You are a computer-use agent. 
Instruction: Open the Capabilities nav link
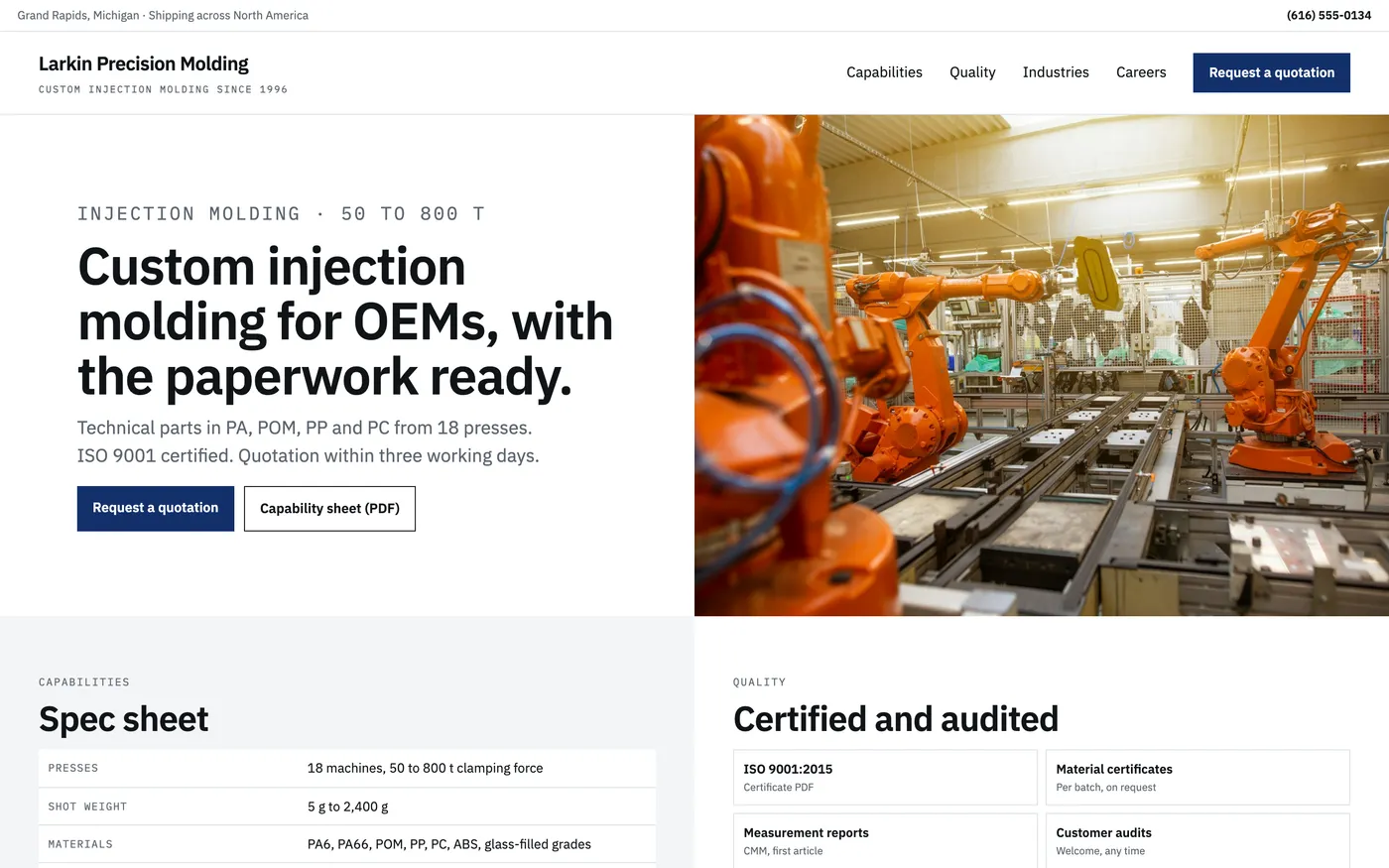pyautogui.click(x=884, y=72)
